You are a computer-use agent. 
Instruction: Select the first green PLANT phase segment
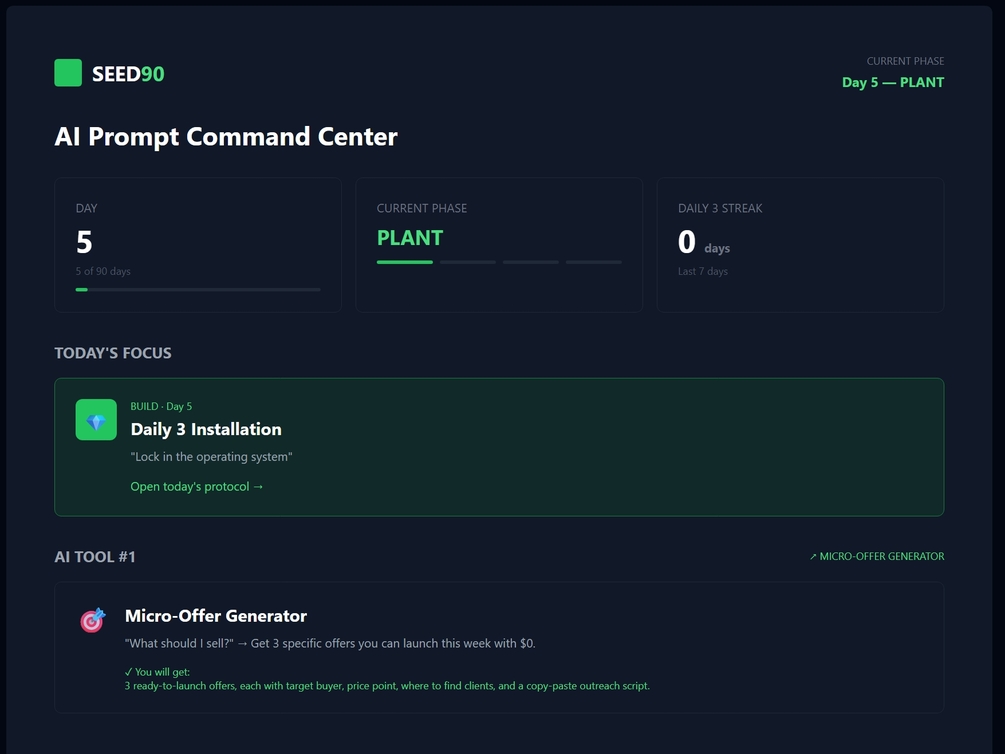click(x=404, y=262)
